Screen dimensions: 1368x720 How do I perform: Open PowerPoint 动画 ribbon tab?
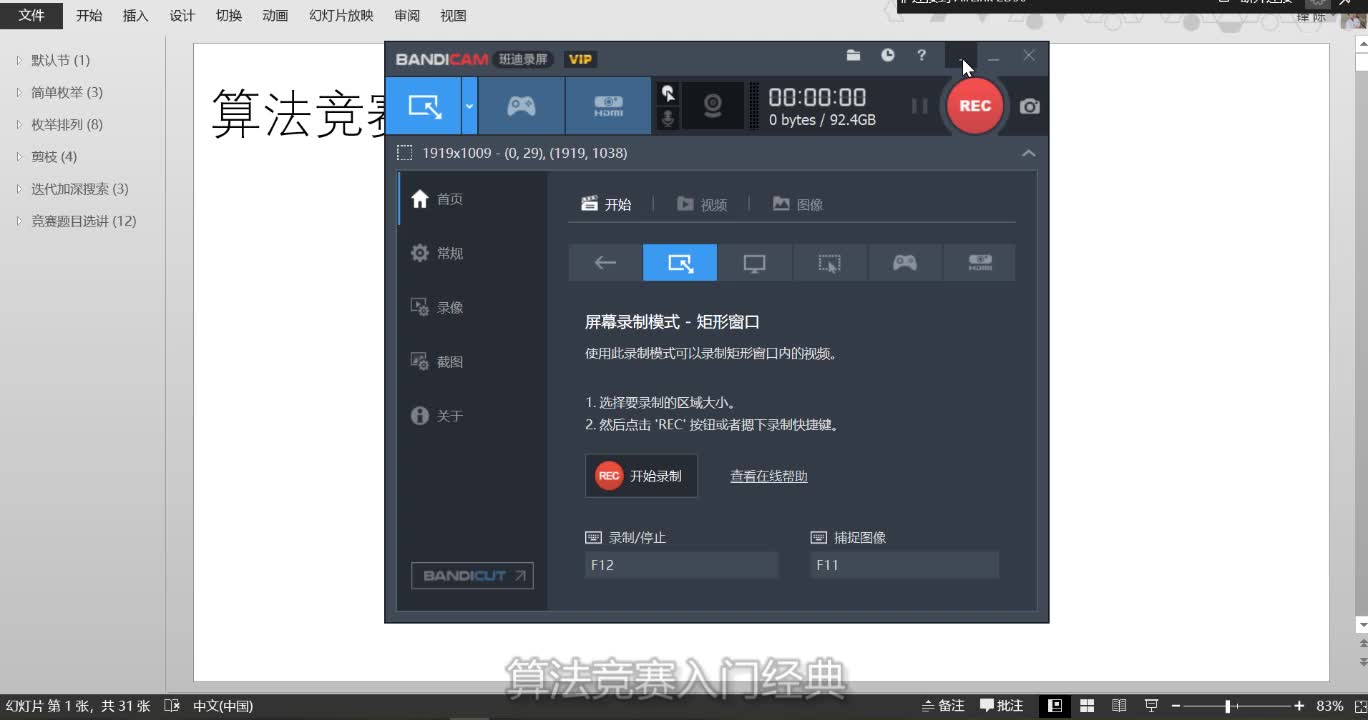click(275, 16)
